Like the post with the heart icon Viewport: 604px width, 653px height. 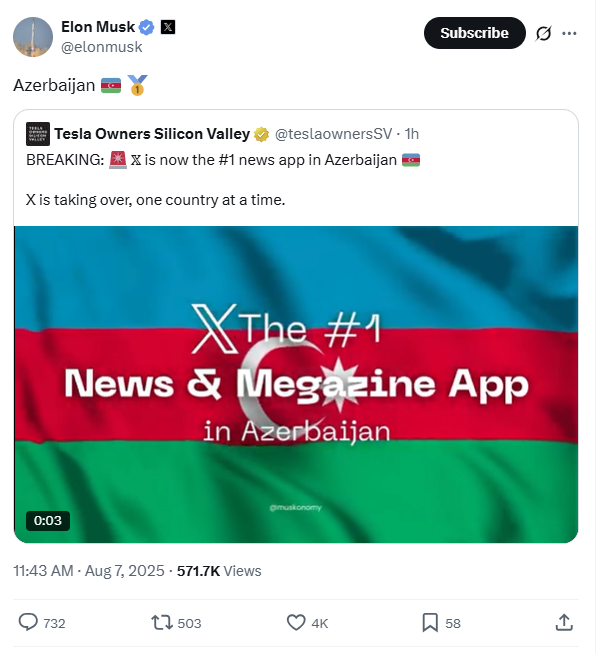pos(296,622)
